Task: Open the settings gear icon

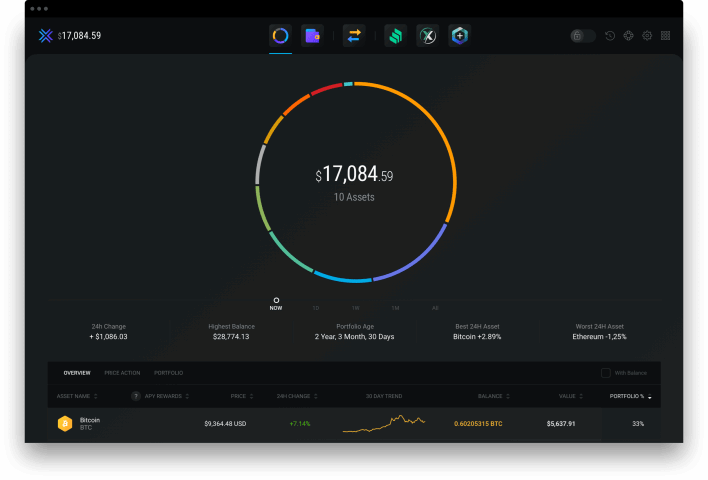Action: coord(647,36)
